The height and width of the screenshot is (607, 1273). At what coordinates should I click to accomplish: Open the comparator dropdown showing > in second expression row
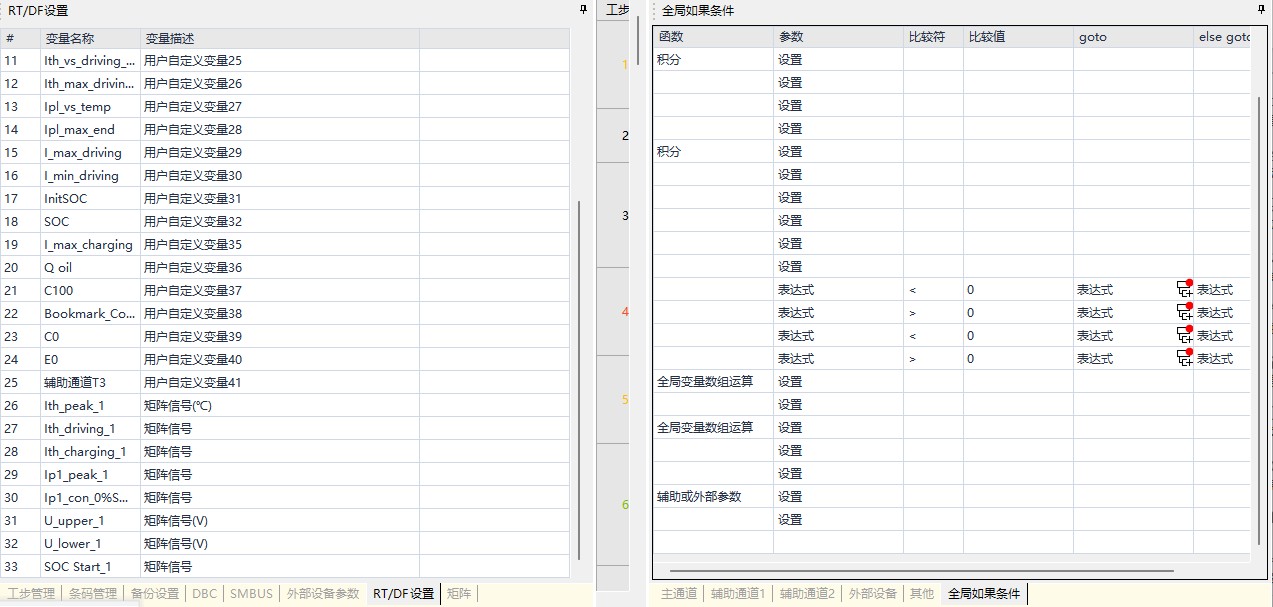coord(930,312)
